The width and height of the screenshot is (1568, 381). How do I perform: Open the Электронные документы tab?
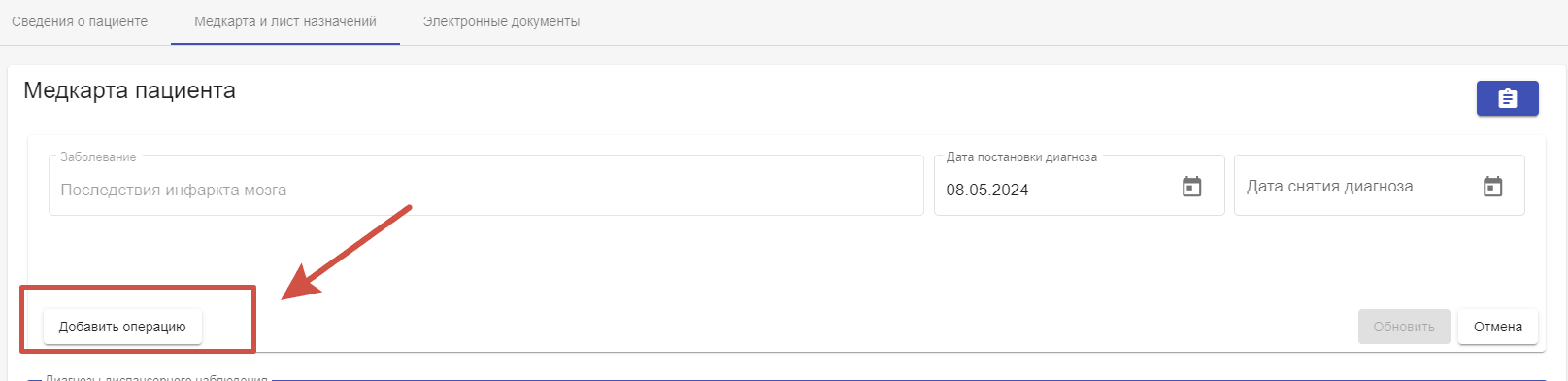point(501,21)
